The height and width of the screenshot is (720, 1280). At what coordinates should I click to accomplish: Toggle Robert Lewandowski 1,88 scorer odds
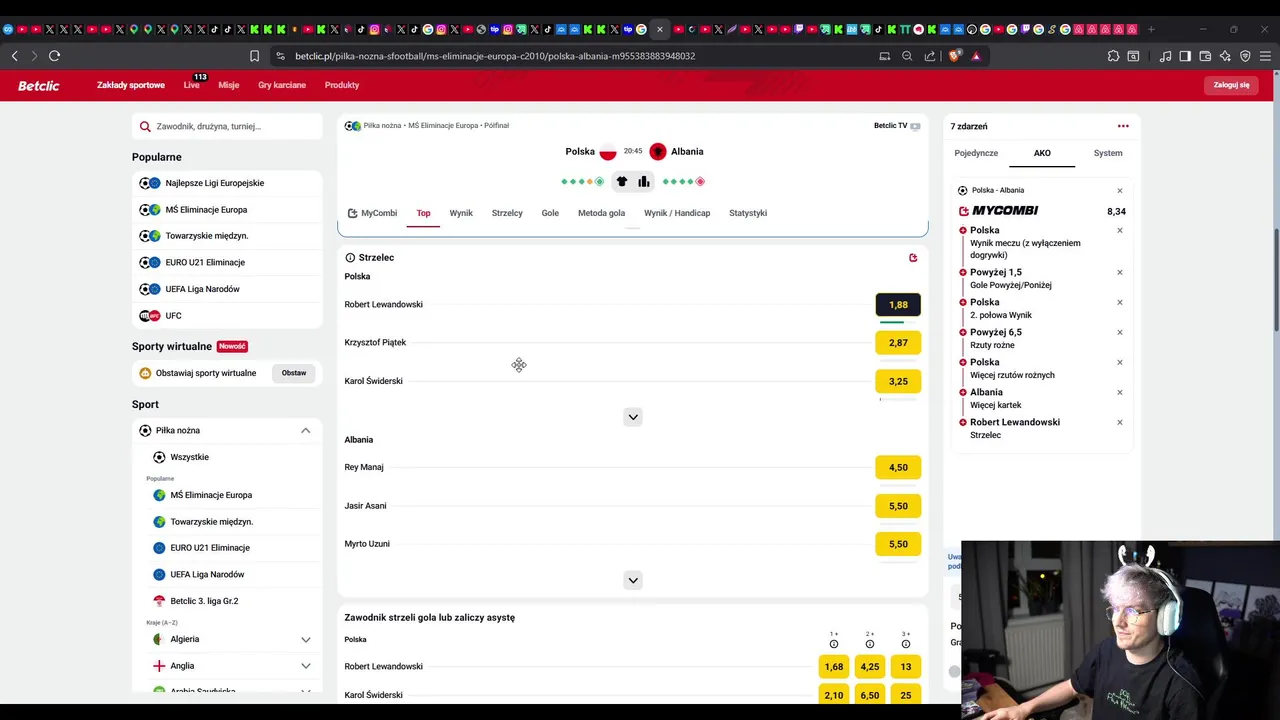click(898, 305)
